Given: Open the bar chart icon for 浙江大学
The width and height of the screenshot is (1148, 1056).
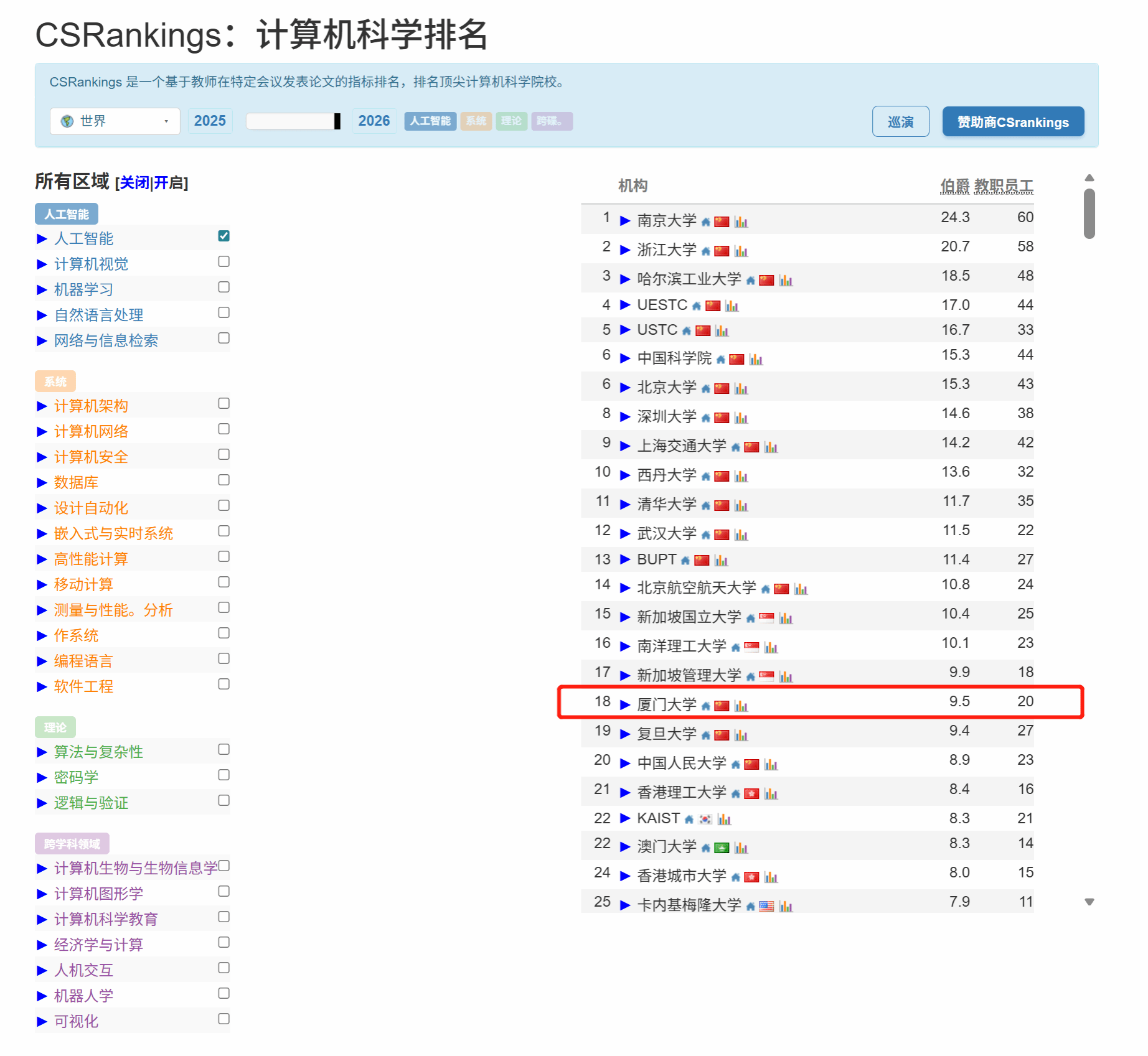Looking at the screenshot, I should (x=741, y=251).
